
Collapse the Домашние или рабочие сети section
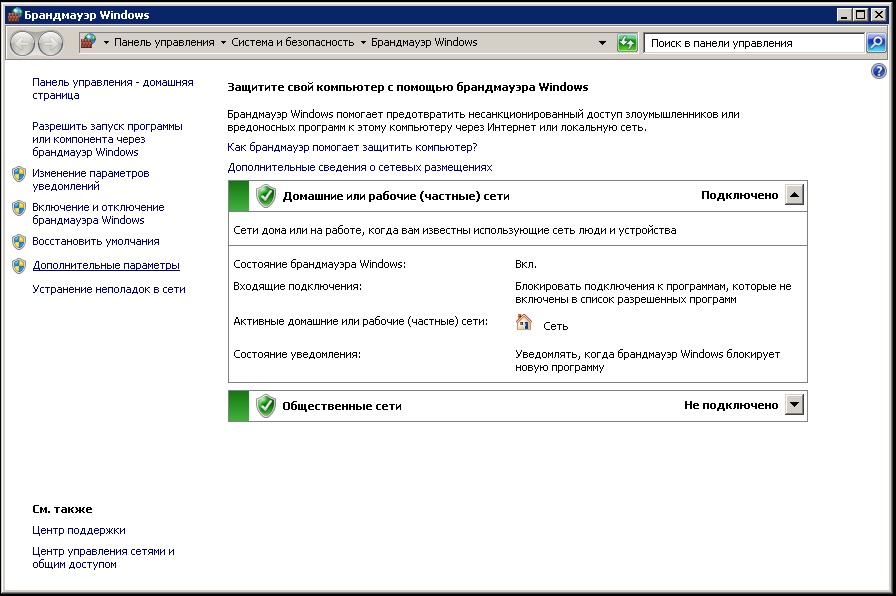[x=794, y=195]
